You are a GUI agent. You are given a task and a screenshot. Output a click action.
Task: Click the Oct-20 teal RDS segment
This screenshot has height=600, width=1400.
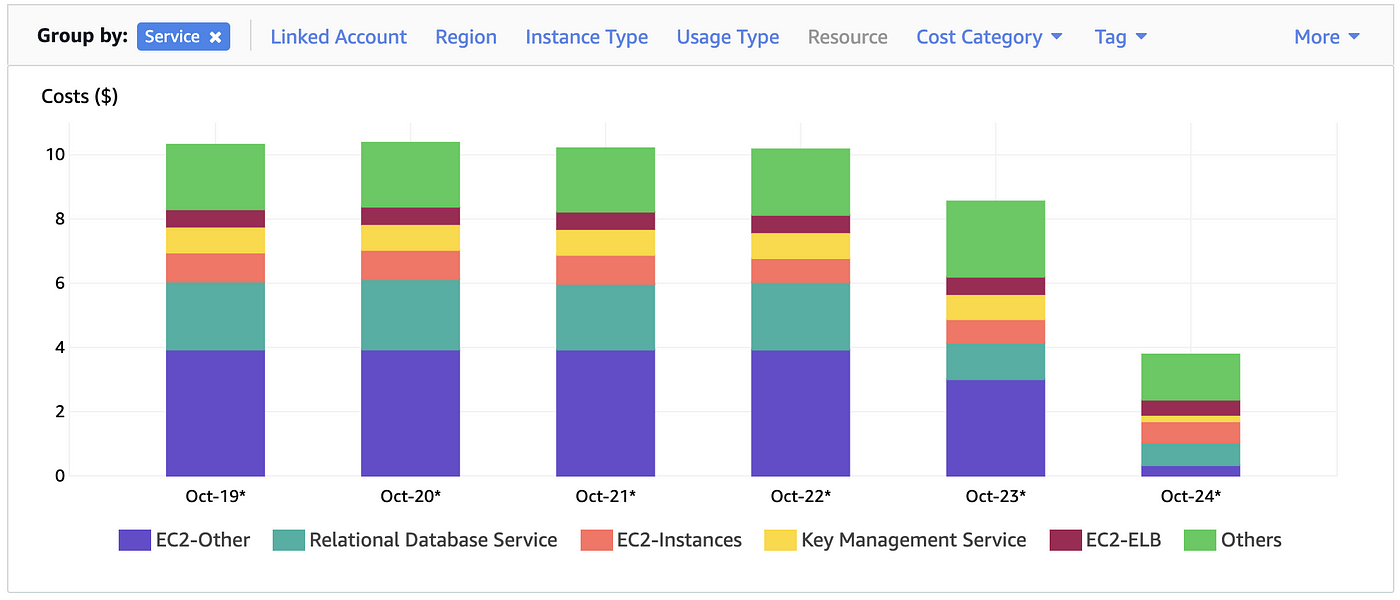410,315
